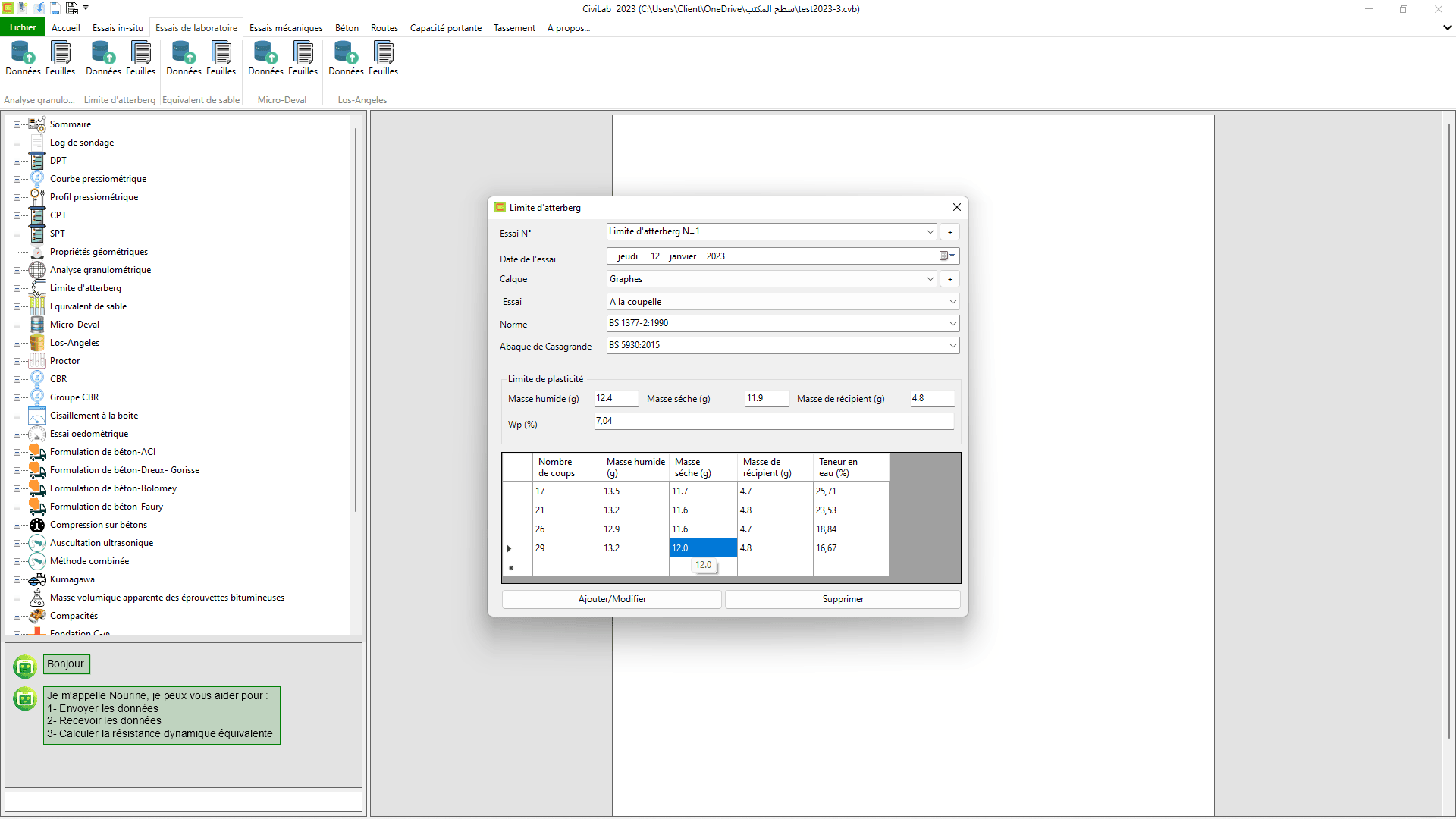
Task: Add new test with Essai N° plus button
Action: click(x=949, y=232)
